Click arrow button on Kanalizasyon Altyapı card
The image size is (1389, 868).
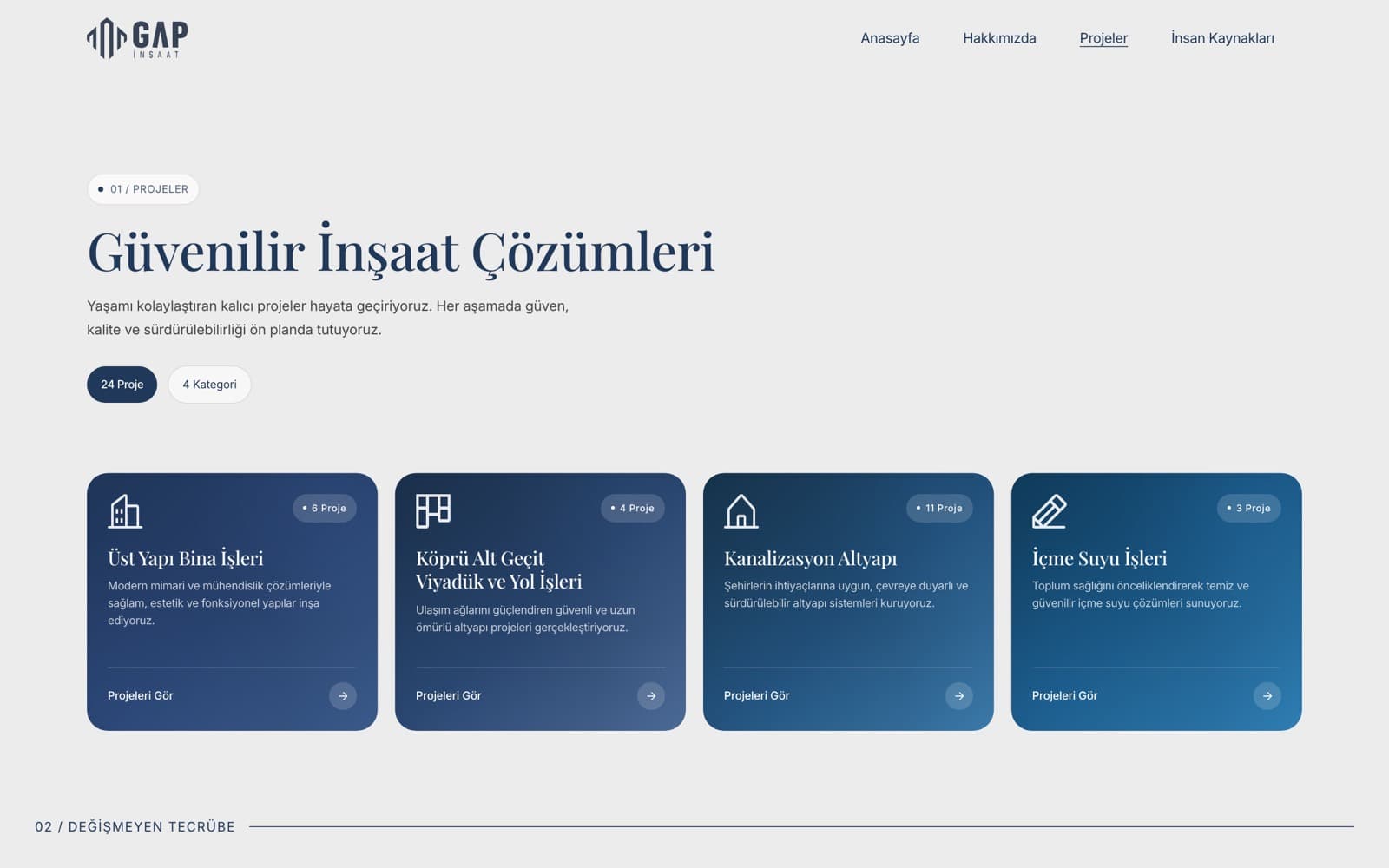(x=959, y=696)
